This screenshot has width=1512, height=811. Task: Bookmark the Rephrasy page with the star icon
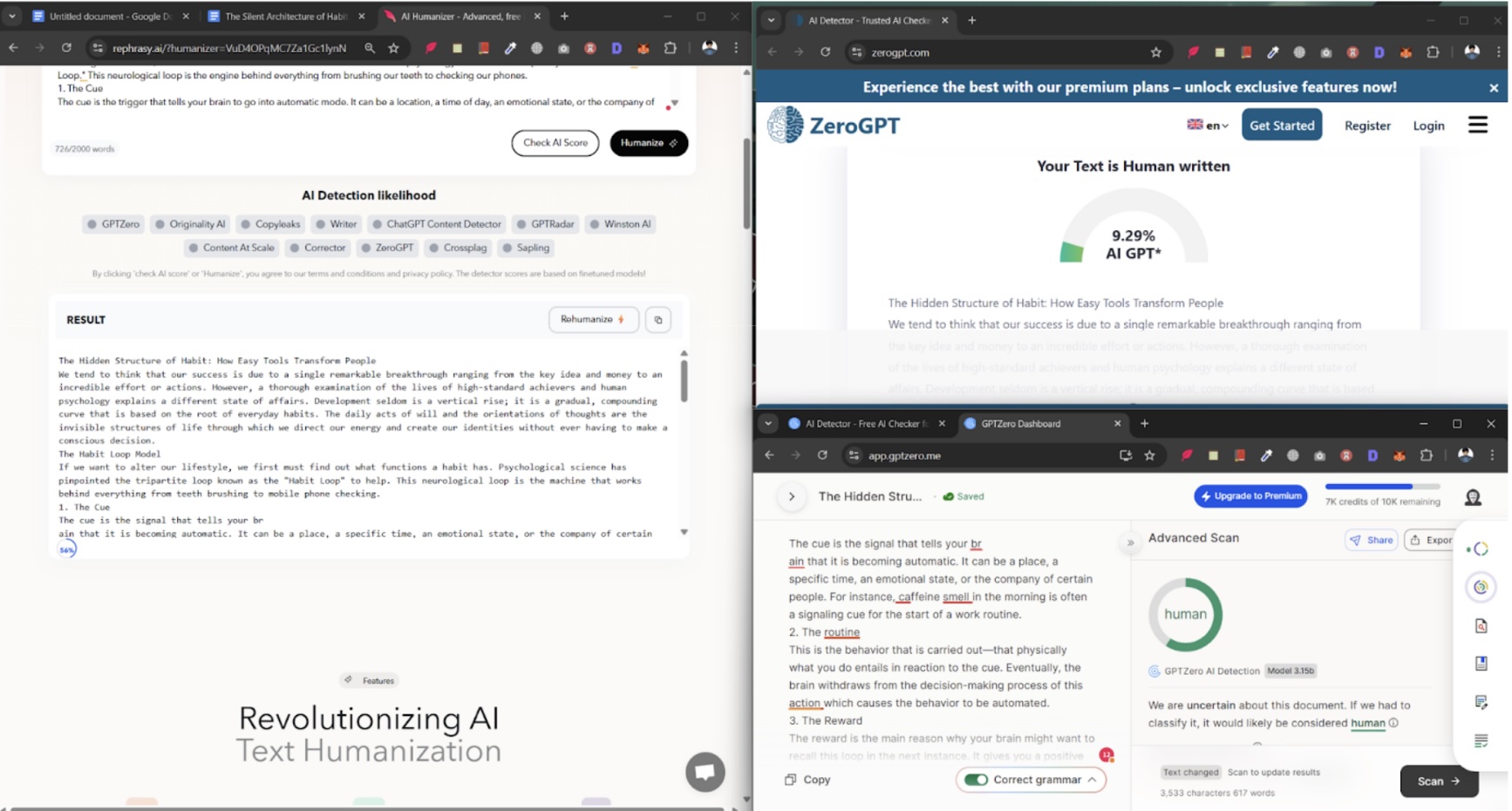click(x=394, y=48)
